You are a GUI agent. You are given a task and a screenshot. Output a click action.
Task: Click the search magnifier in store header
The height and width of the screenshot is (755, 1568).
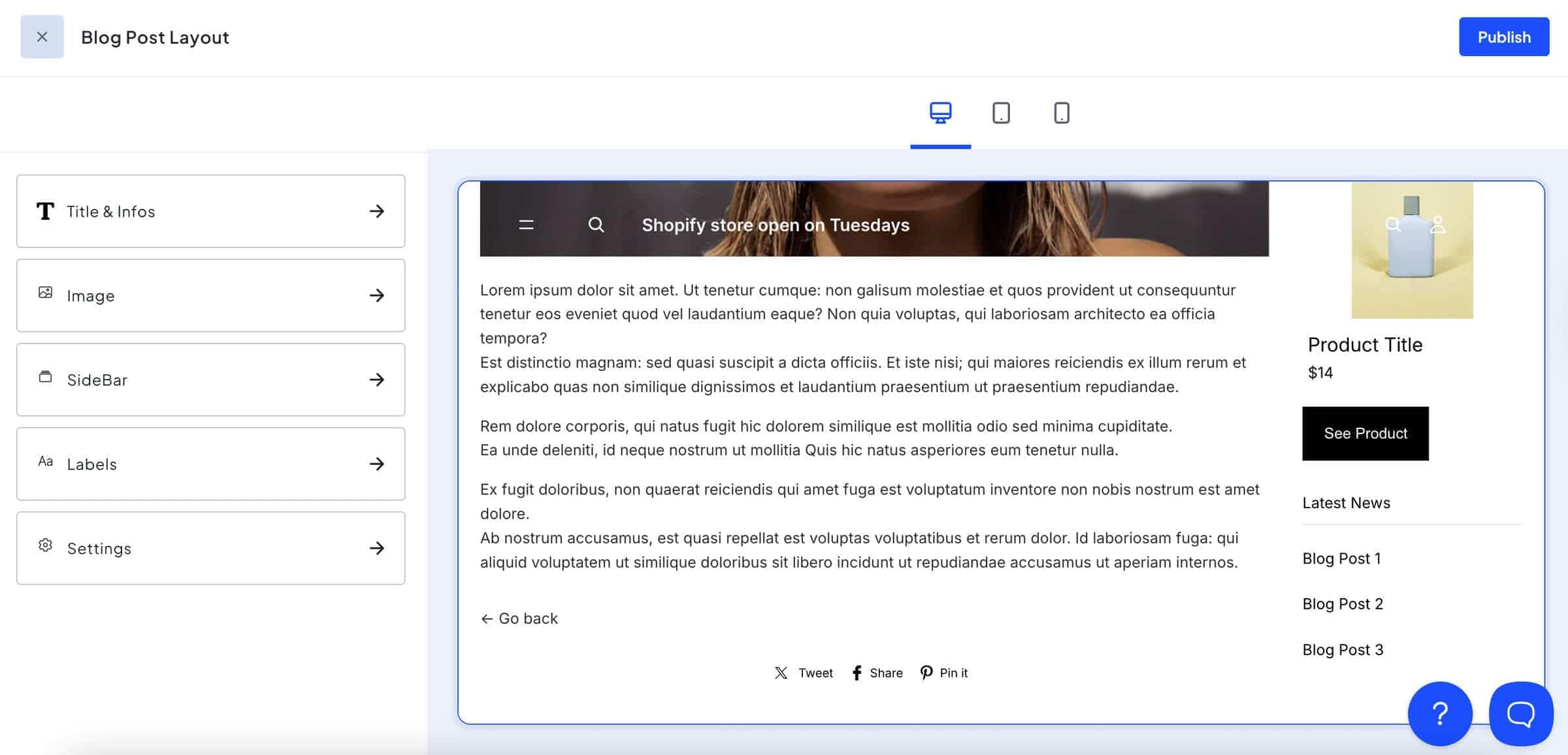tap(596, 225)
